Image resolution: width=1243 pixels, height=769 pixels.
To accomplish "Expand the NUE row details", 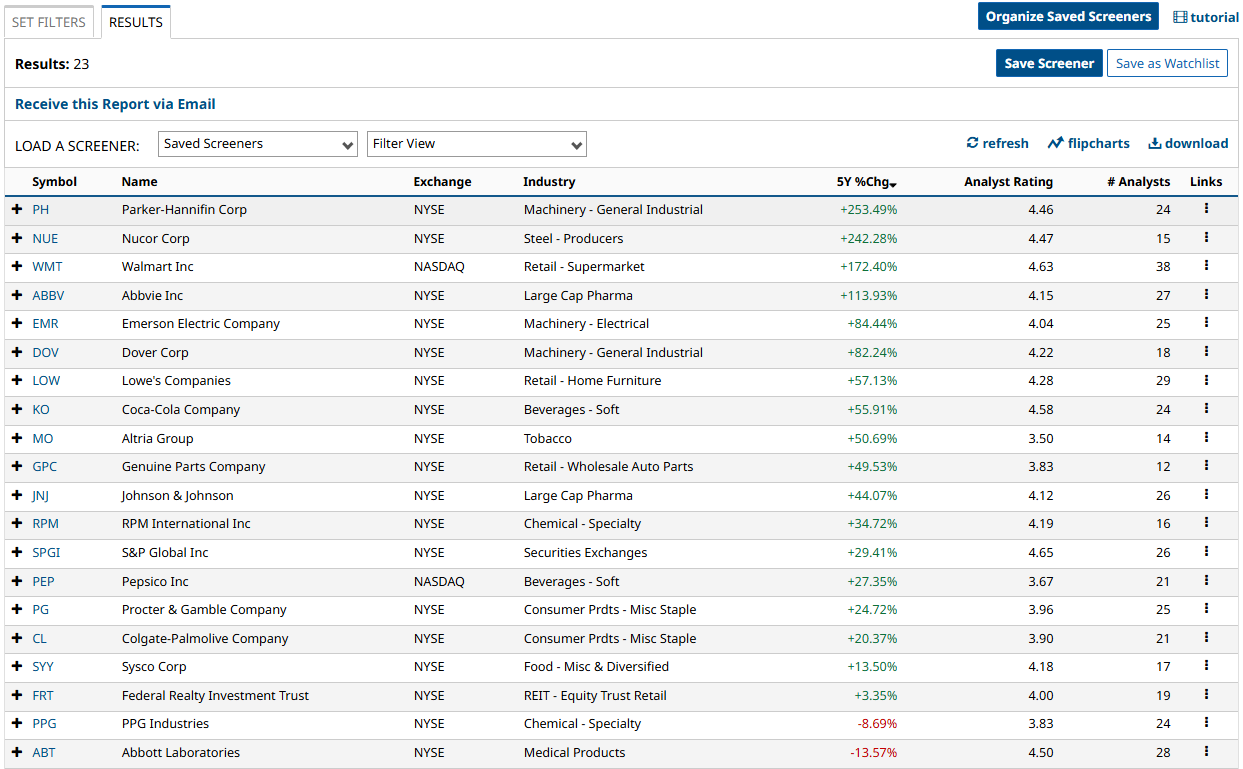I will coord(17,238).
